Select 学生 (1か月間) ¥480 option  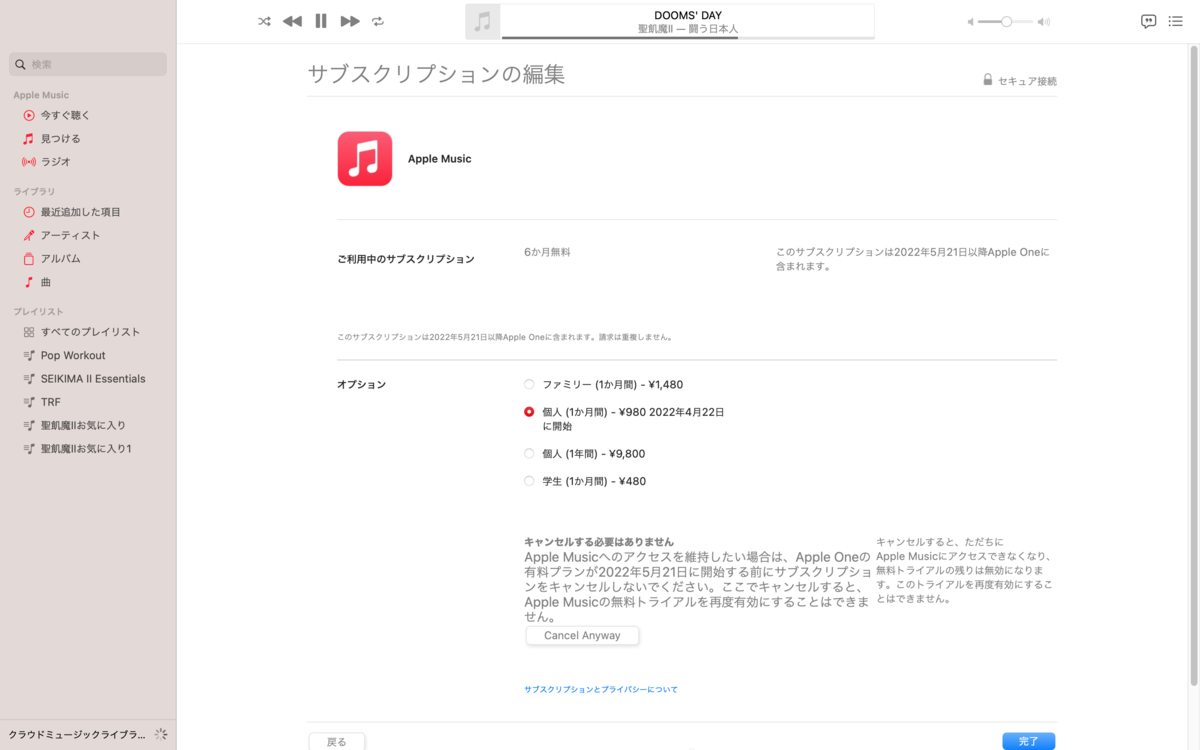click(x=529, y=481)
